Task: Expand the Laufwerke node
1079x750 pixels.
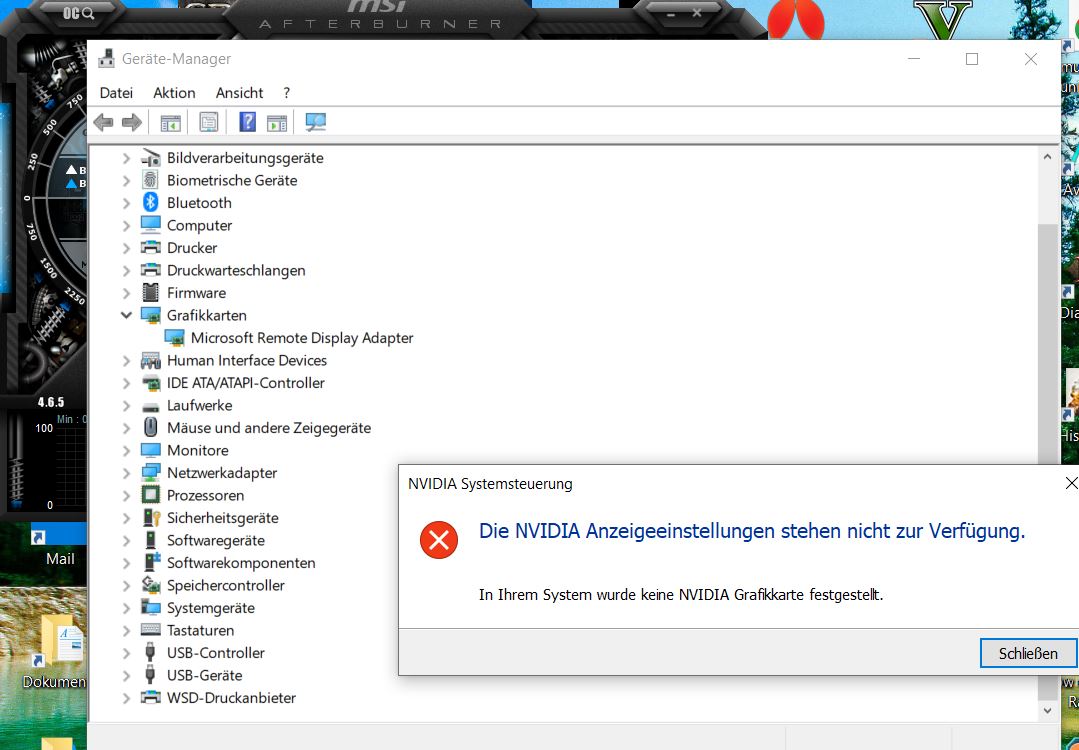Action: point(126,406)
